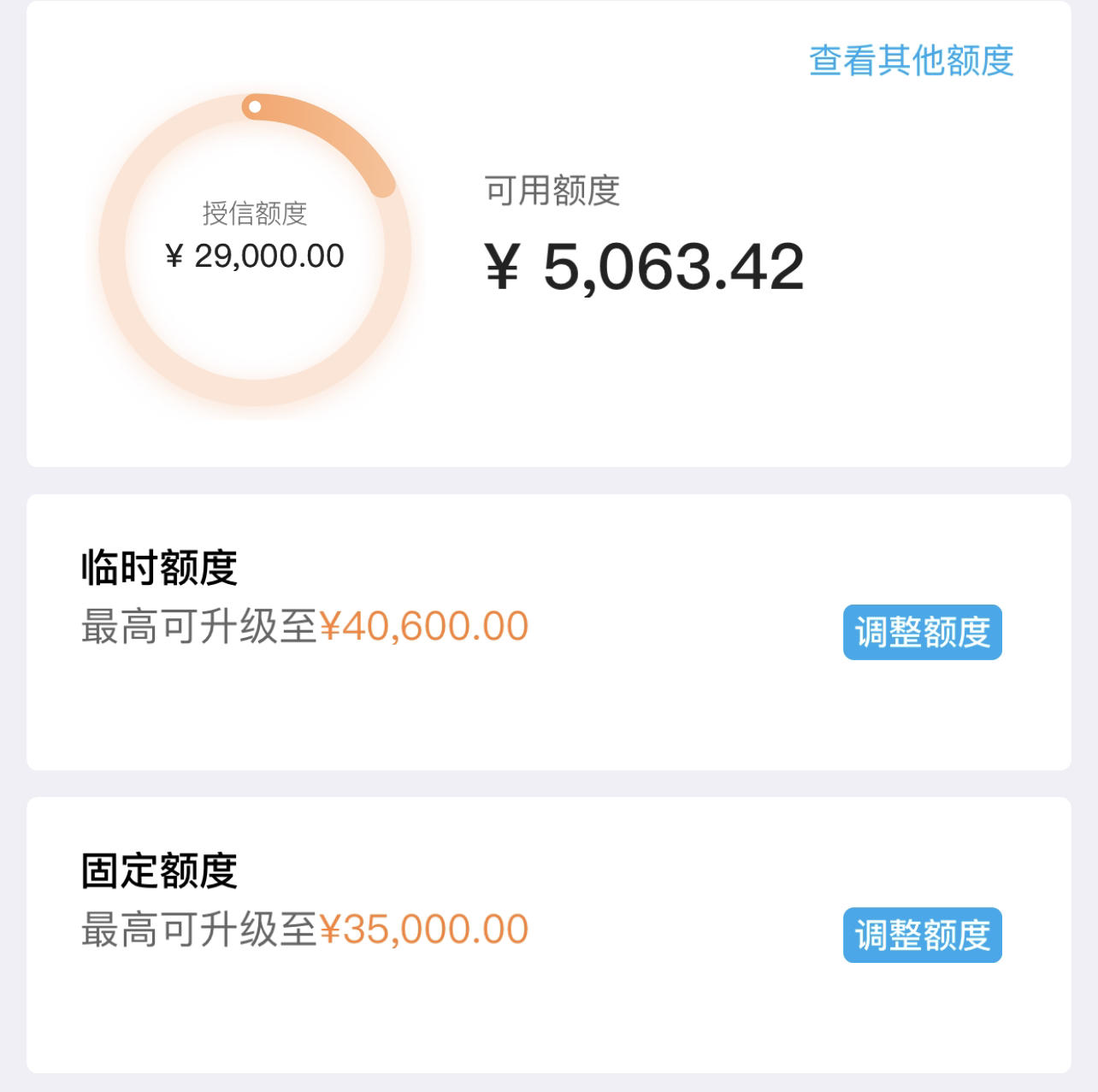
Task: Click the ¥35,000.00 orange amount
Action: point(424,930)
